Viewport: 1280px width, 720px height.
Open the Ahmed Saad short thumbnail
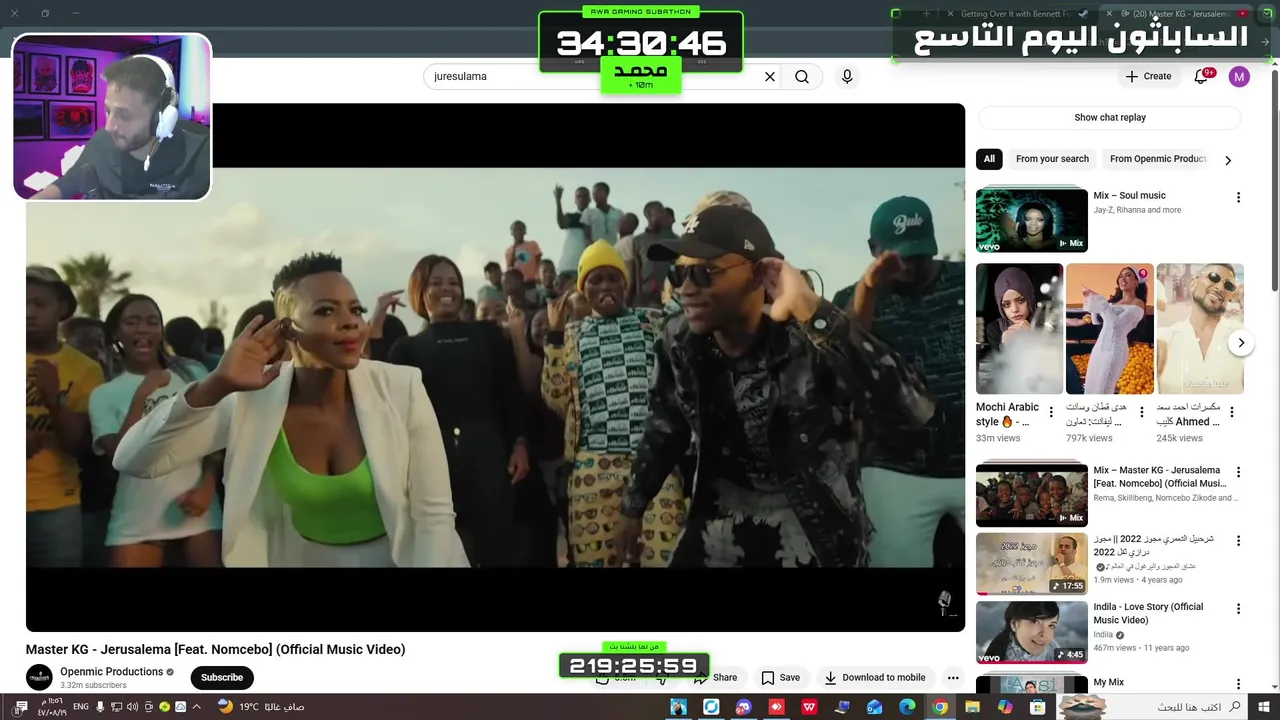[x=1200, y=329]
